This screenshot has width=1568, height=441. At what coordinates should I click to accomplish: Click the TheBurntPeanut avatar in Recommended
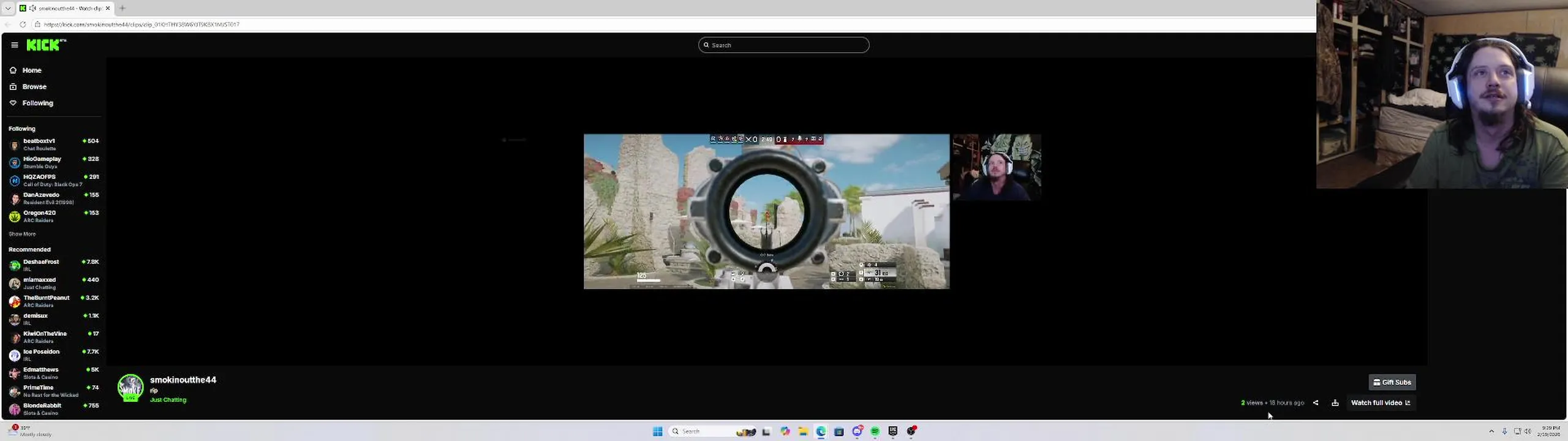pos(15,301)
